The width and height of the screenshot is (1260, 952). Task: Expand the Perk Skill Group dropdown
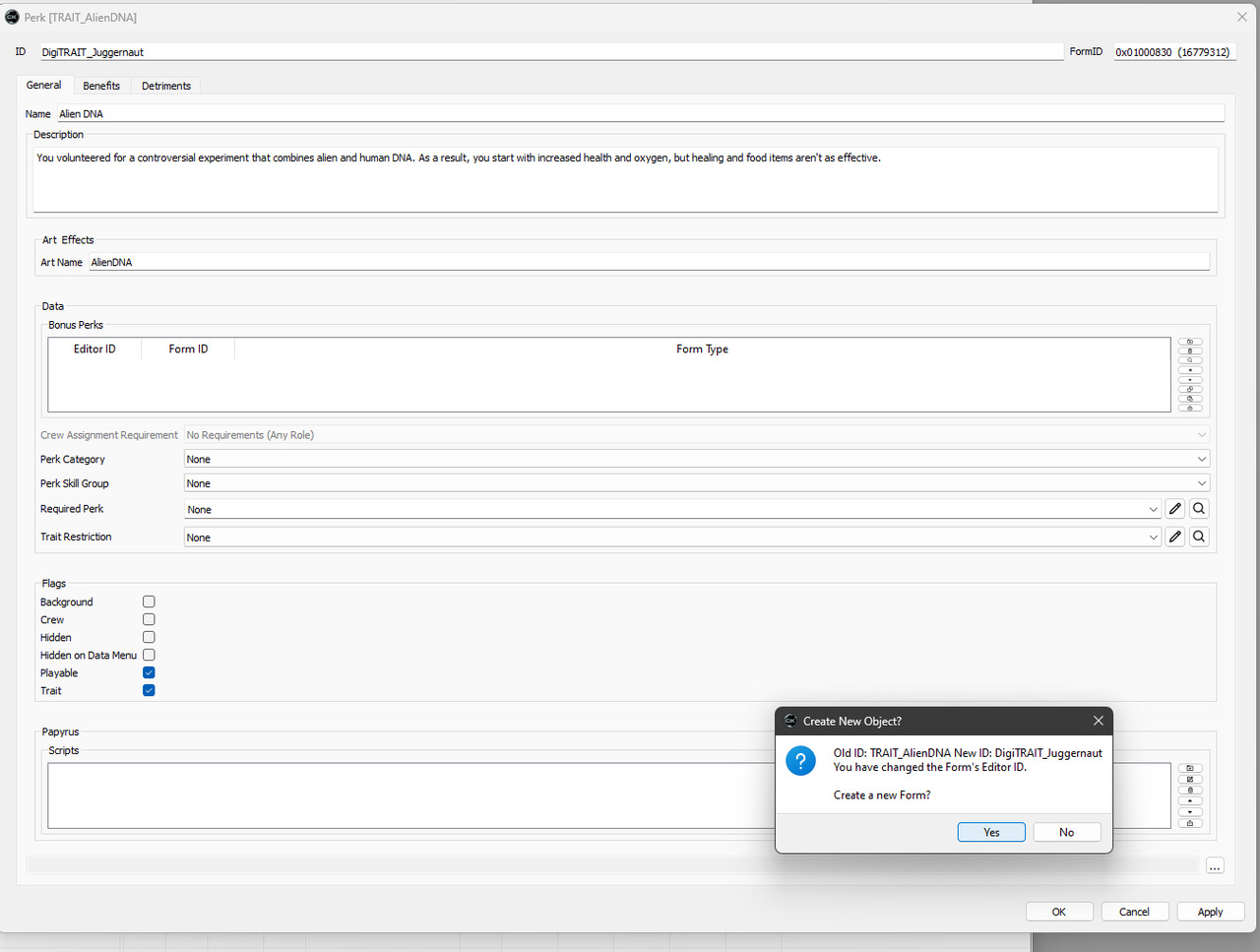click(696, 483)
